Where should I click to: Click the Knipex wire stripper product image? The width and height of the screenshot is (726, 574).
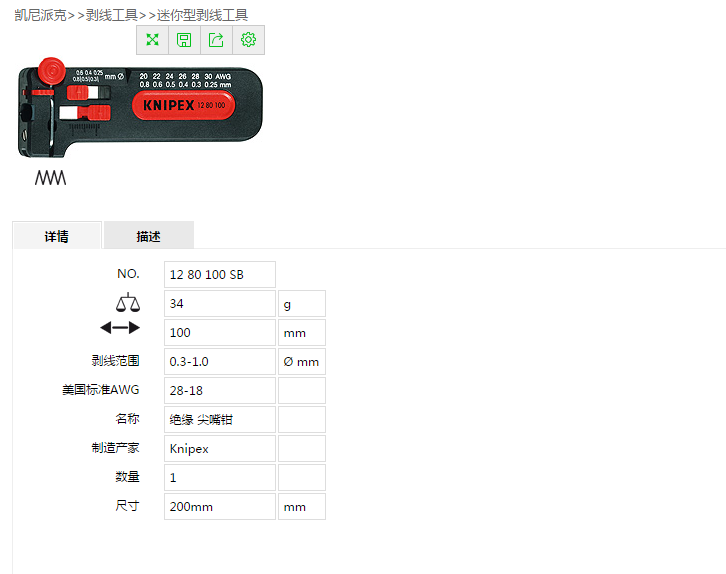click(140, 107)
